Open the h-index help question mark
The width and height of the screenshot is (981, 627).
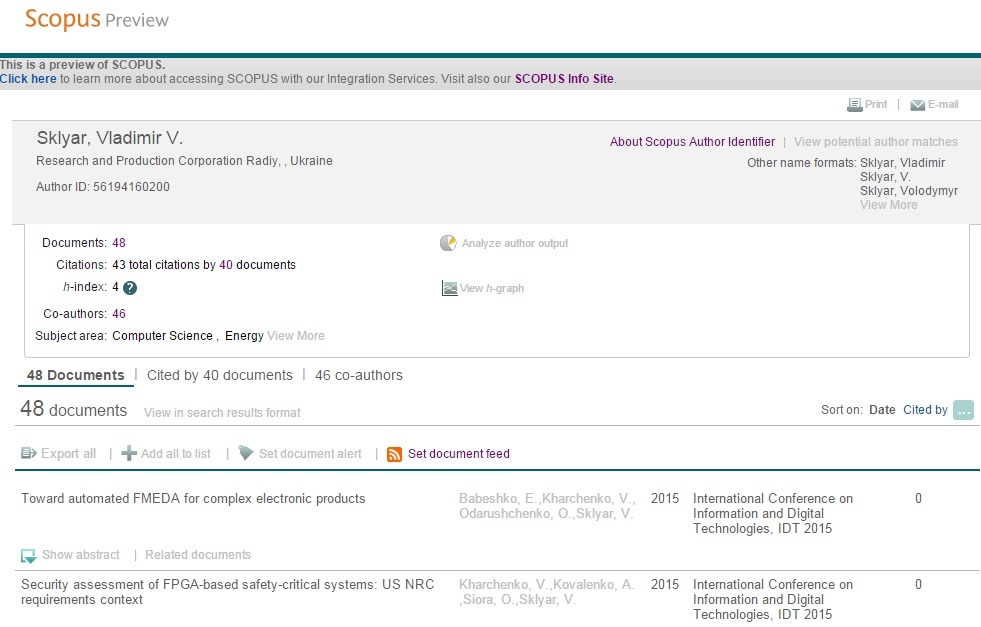[130, 288]
